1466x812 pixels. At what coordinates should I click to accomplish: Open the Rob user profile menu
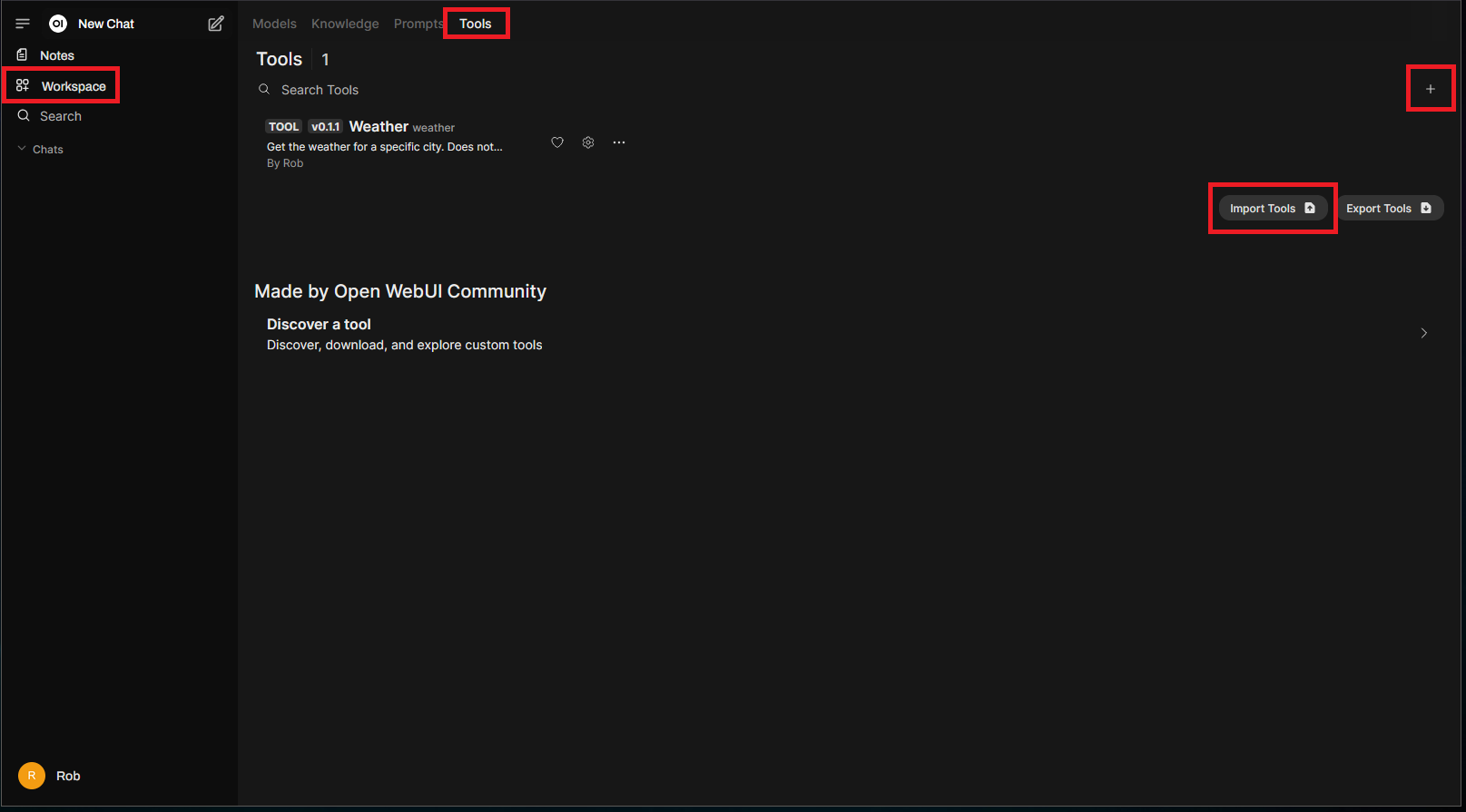[x=120, y=776]
